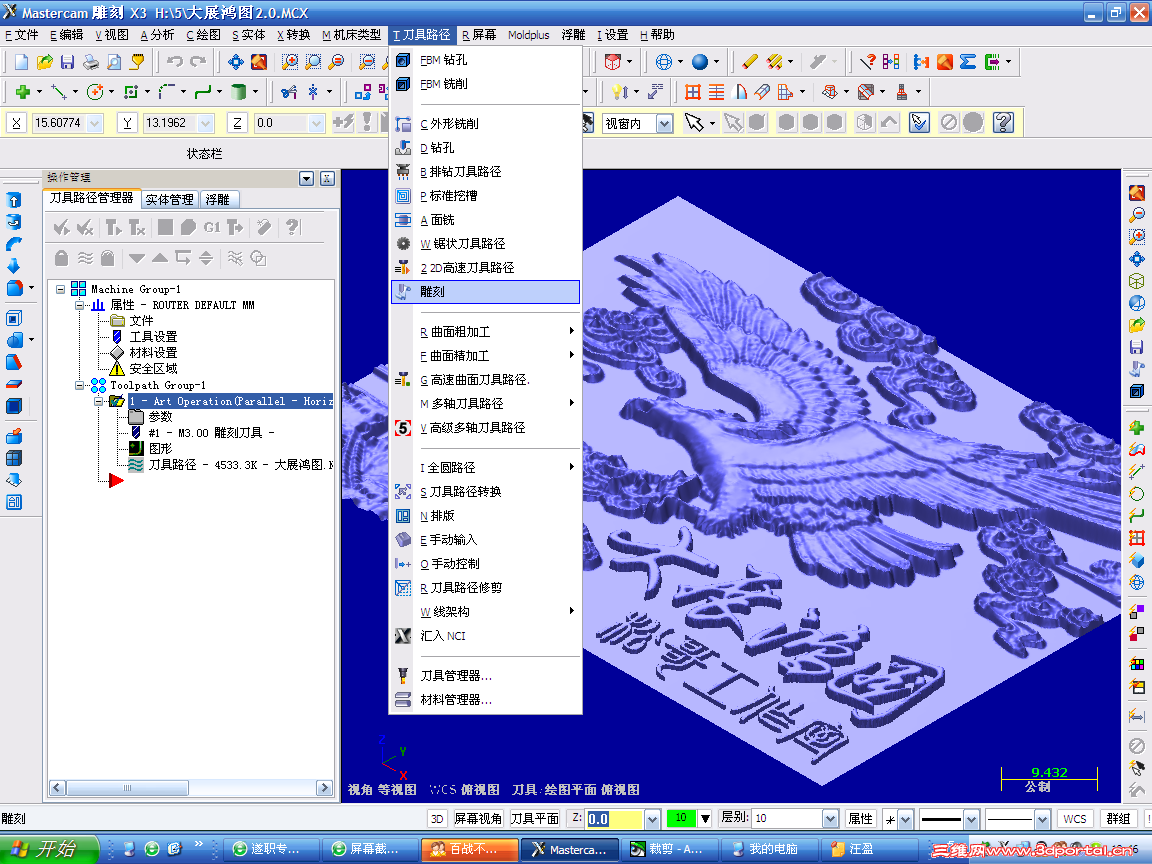1152x864 pixels.
Task: Collapse the 属性 ROUTER DEFAULT node
Action: click(79, 305)
